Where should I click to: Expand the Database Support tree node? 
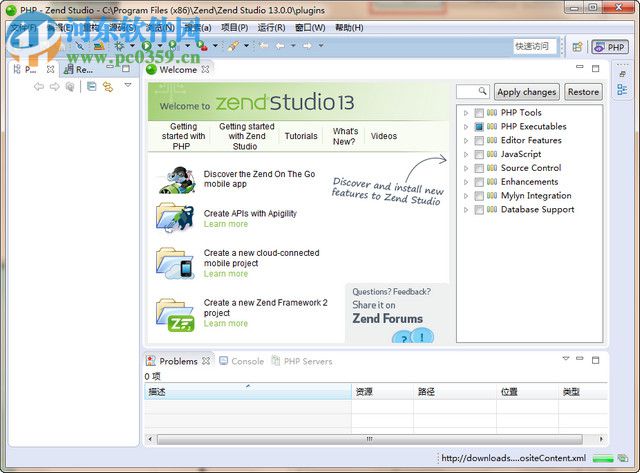point(466,210)
